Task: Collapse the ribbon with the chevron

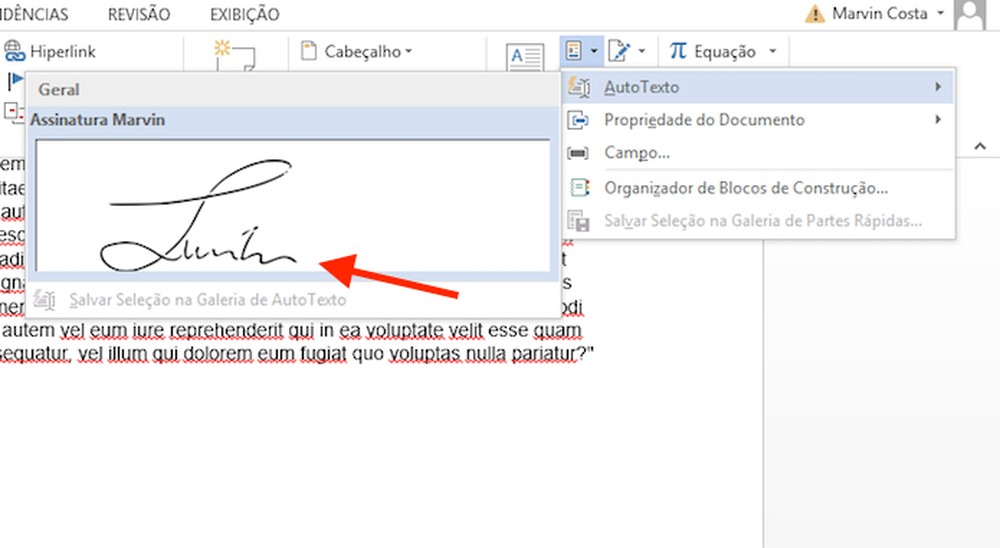Action: (x=980, y=146)
